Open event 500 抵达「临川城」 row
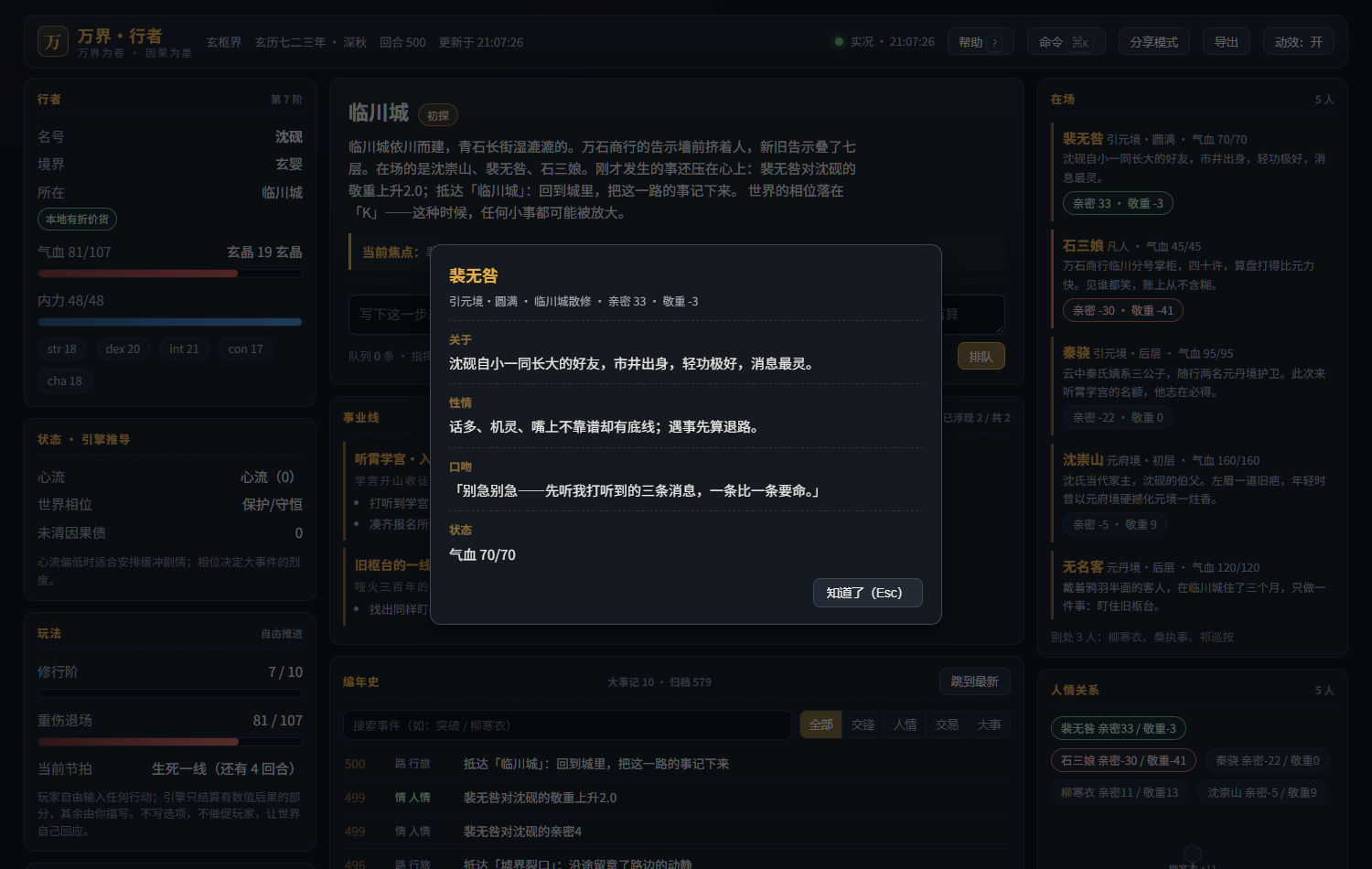The image size is (1372, 869). click(677, 764)
